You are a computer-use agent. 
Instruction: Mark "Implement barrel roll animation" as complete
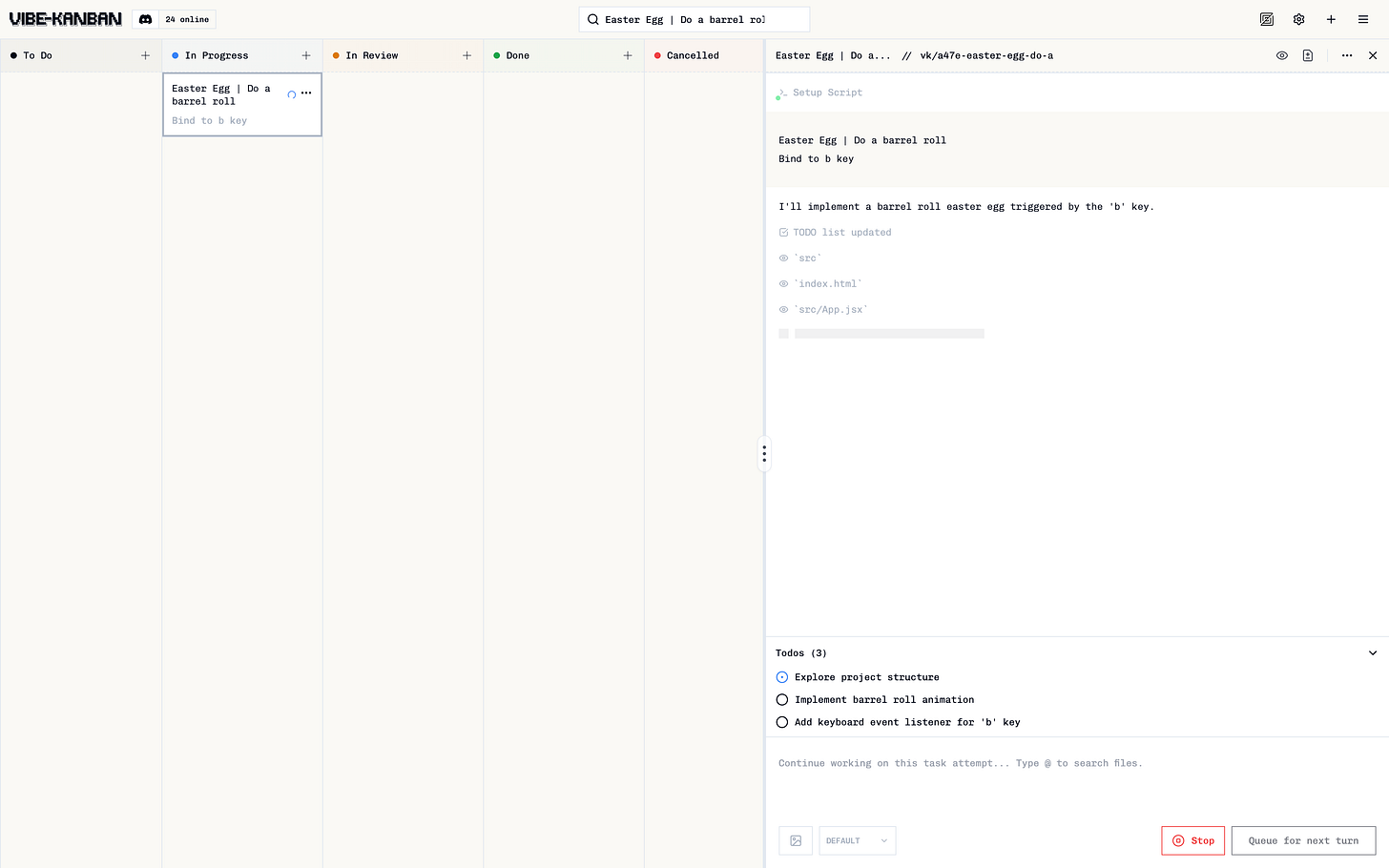click(x=782, y=699)
